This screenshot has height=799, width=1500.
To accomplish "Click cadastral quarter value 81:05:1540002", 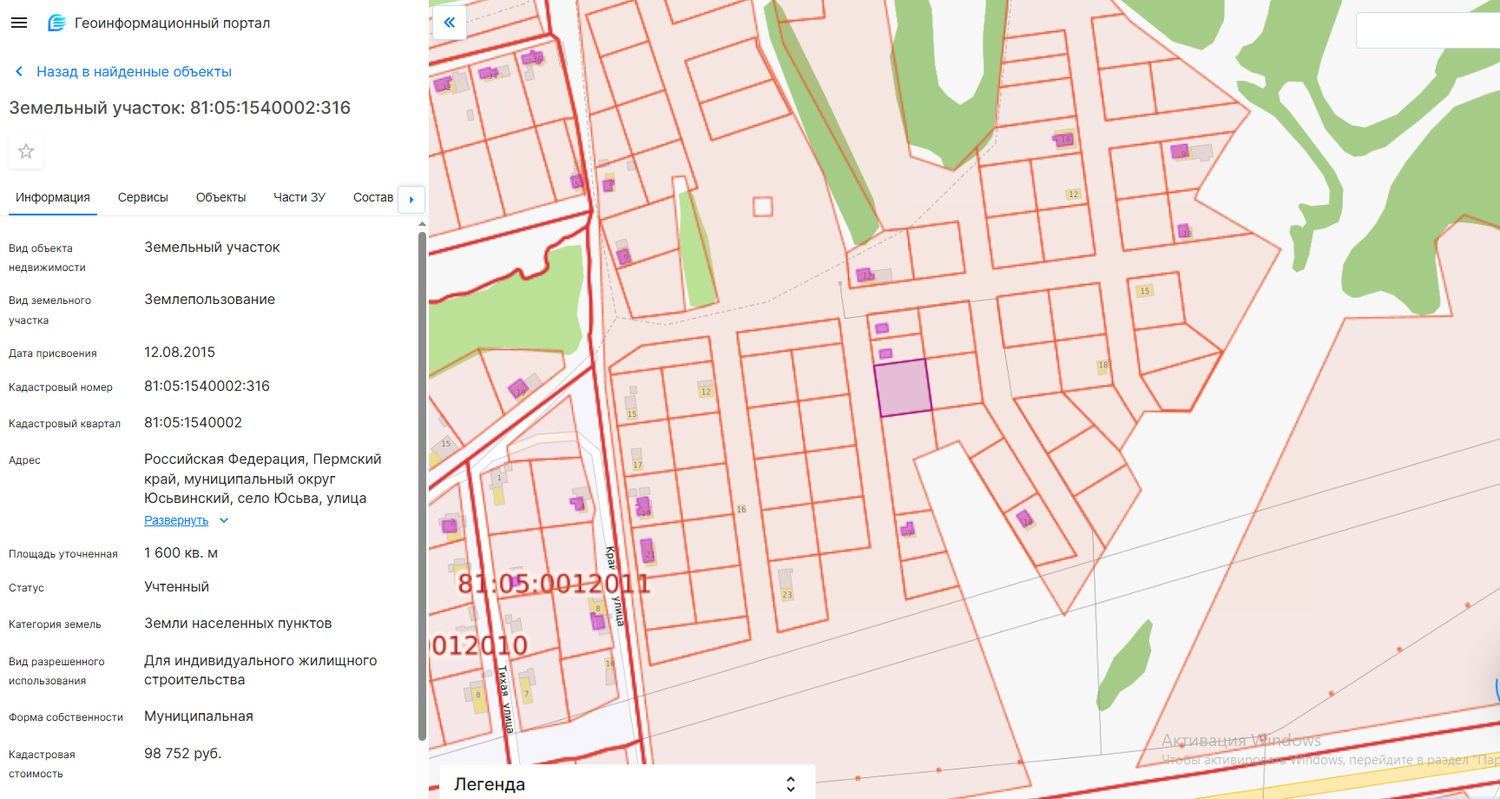I will coord(193,422).
